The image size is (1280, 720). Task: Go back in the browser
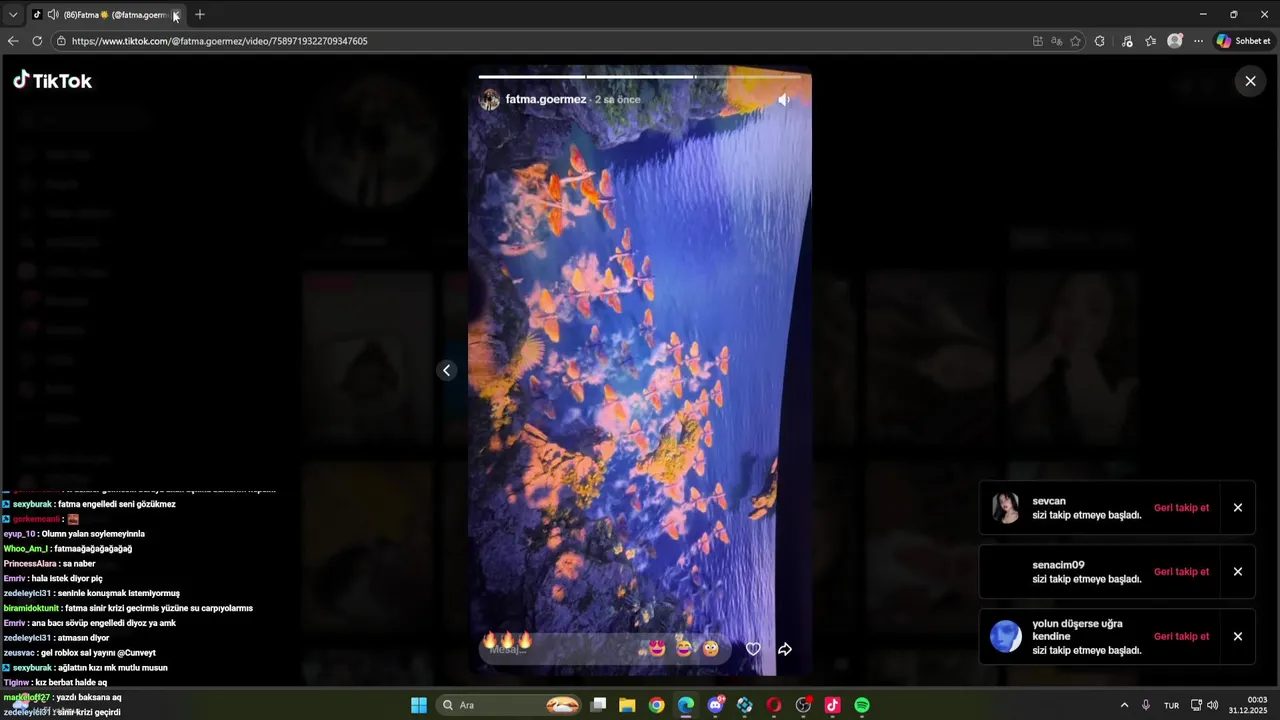(13, 41)
